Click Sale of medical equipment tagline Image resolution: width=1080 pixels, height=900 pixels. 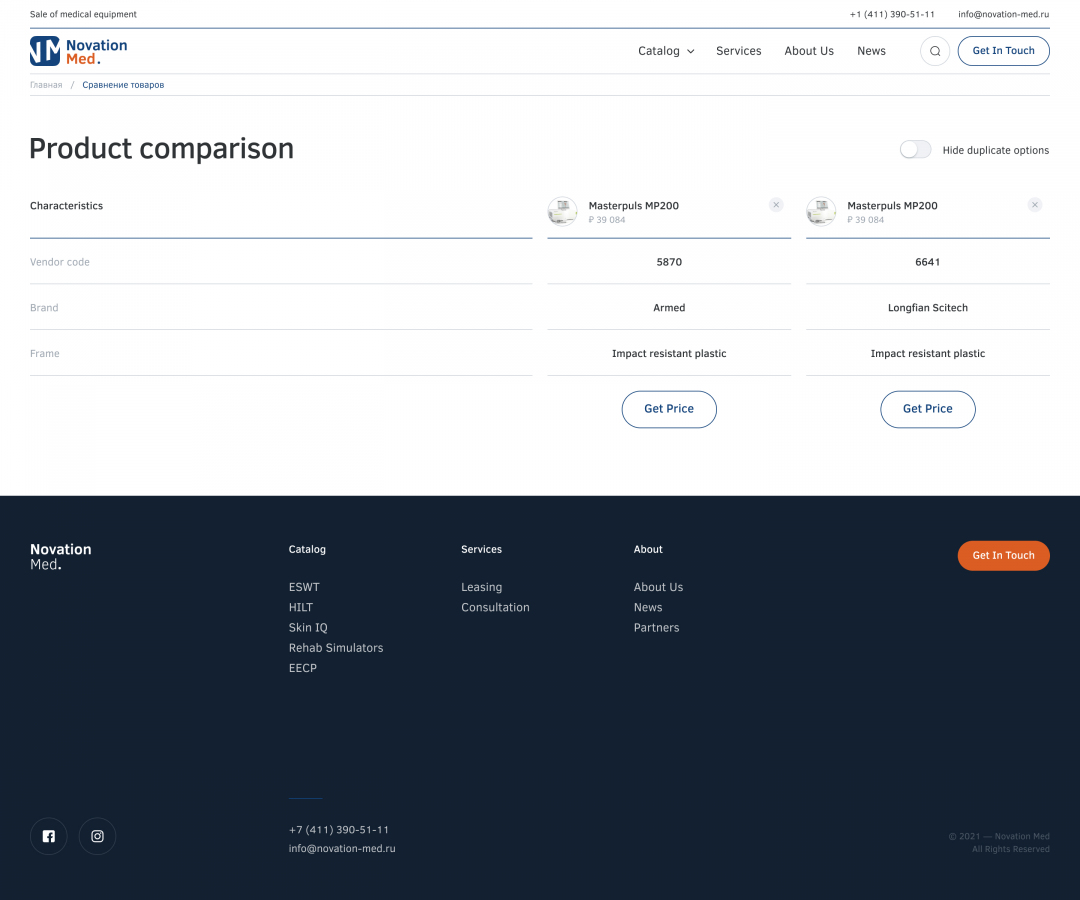coord(83,14)
